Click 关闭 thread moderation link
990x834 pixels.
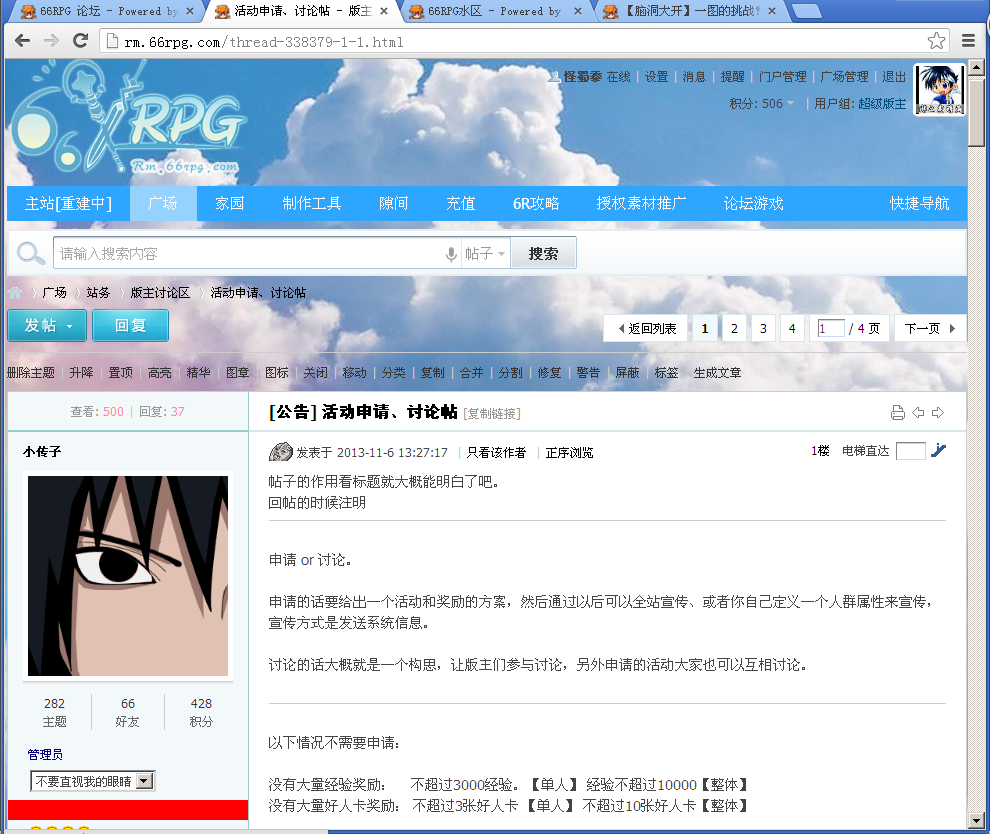316,372
